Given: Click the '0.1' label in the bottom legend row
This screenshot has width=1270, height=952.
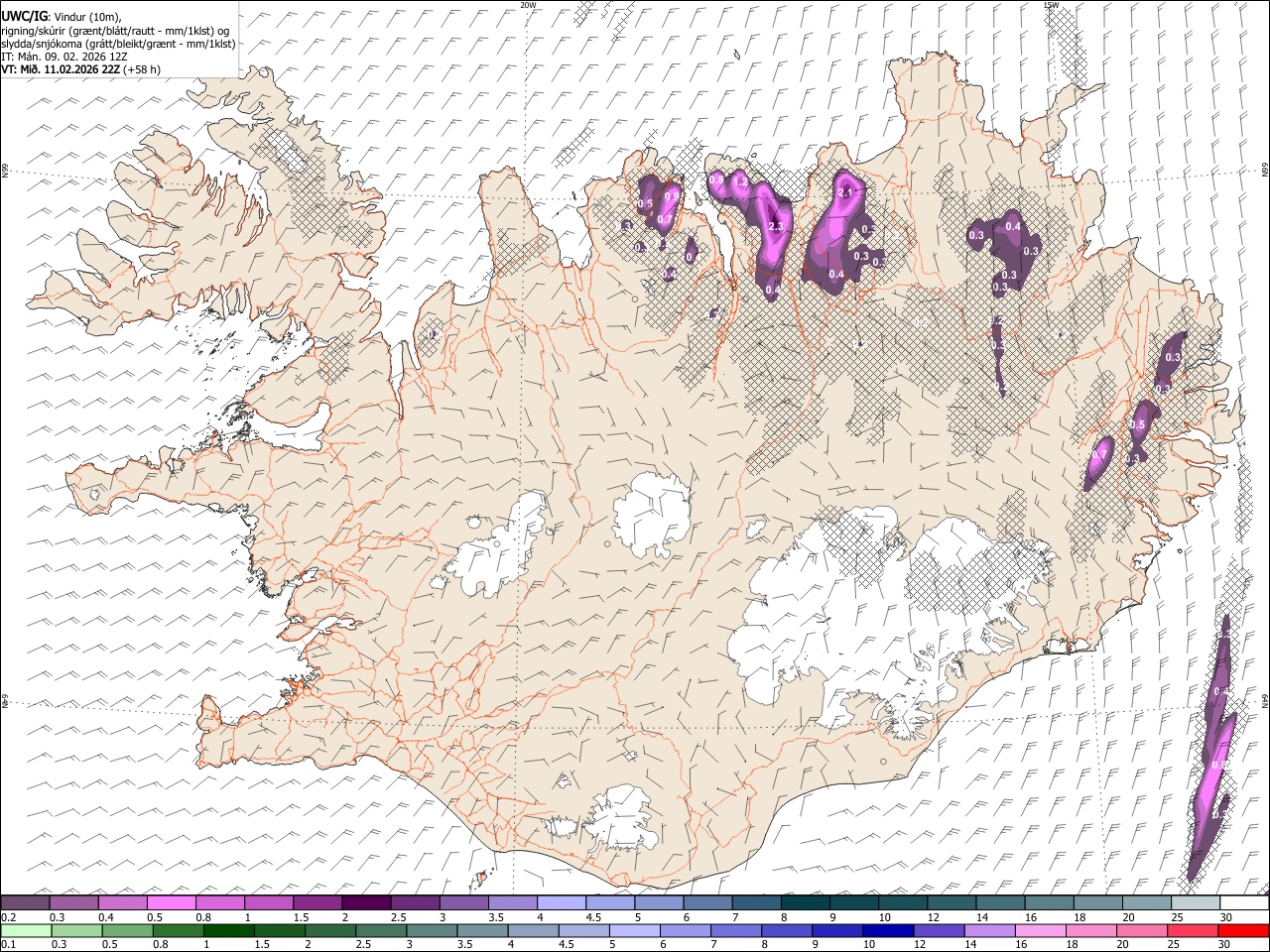Looking at the screenshot, I should (9, 944).
